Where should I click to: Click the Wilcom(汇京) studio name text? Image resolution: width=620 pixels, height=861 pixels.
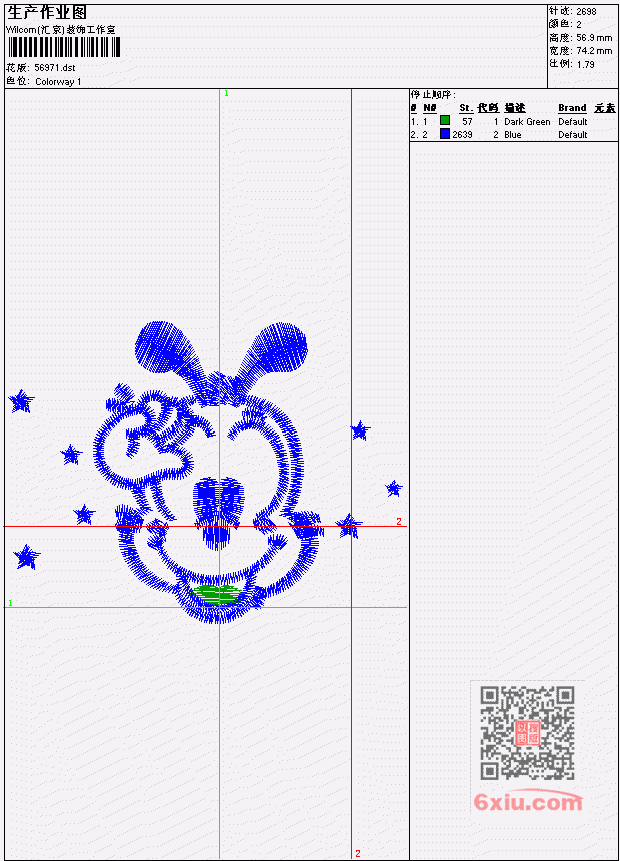[60, 30]
